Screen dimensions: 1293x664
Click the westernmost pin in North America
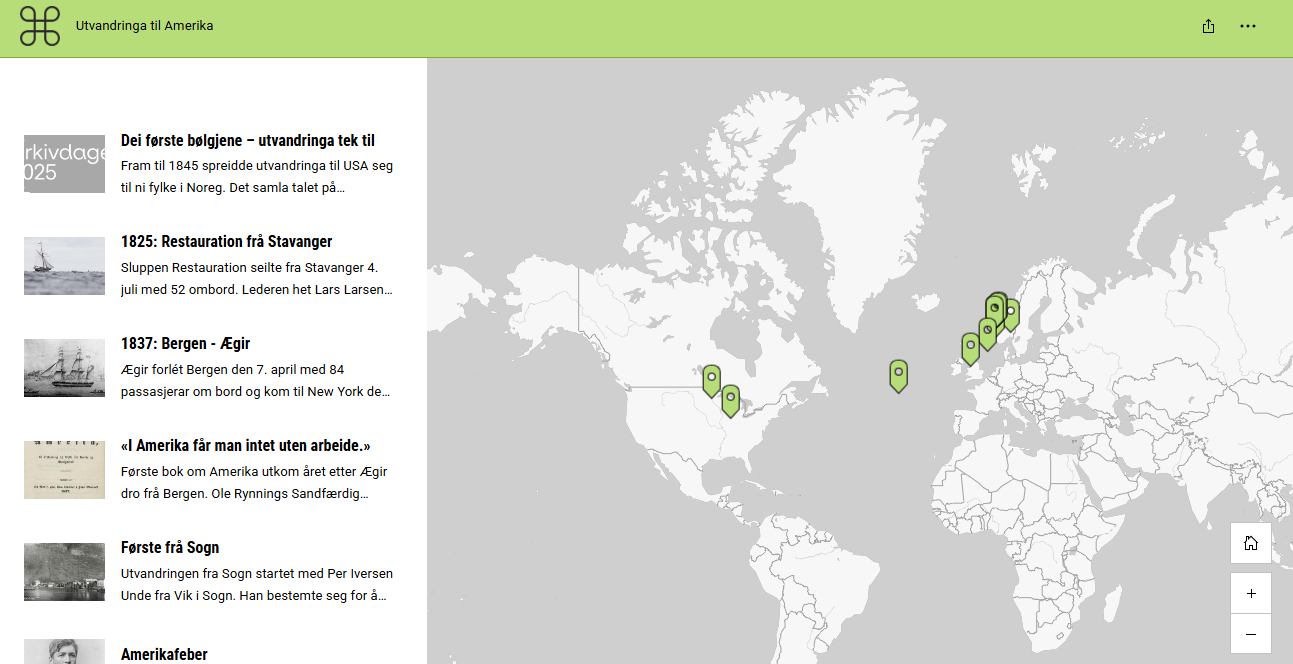711,379
